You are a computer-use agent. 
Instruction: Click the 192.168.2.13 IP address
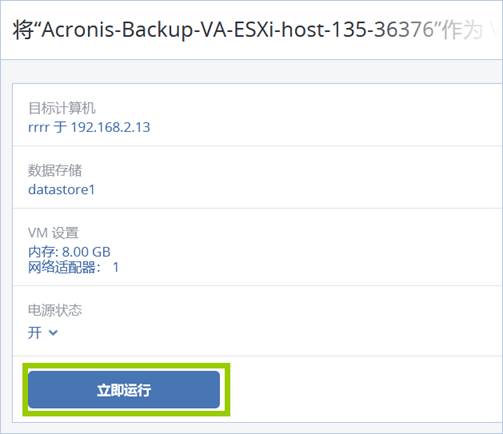[111, 127]
